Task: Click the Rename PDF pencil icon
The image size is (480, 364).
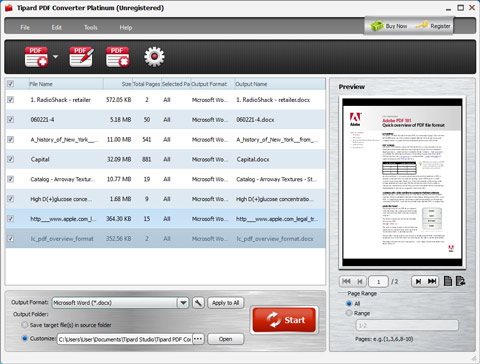Action: 81,57
